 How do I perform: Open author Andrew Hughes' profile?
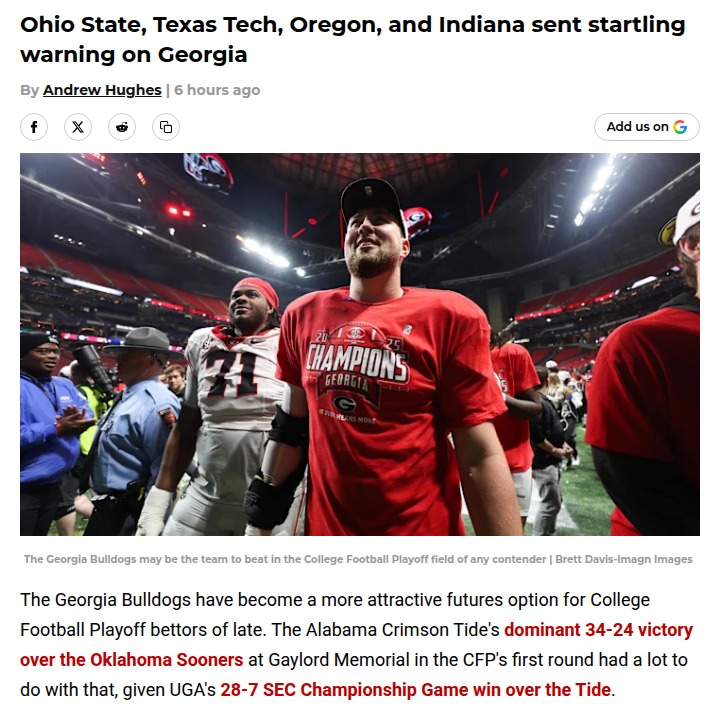pos(102,90)
